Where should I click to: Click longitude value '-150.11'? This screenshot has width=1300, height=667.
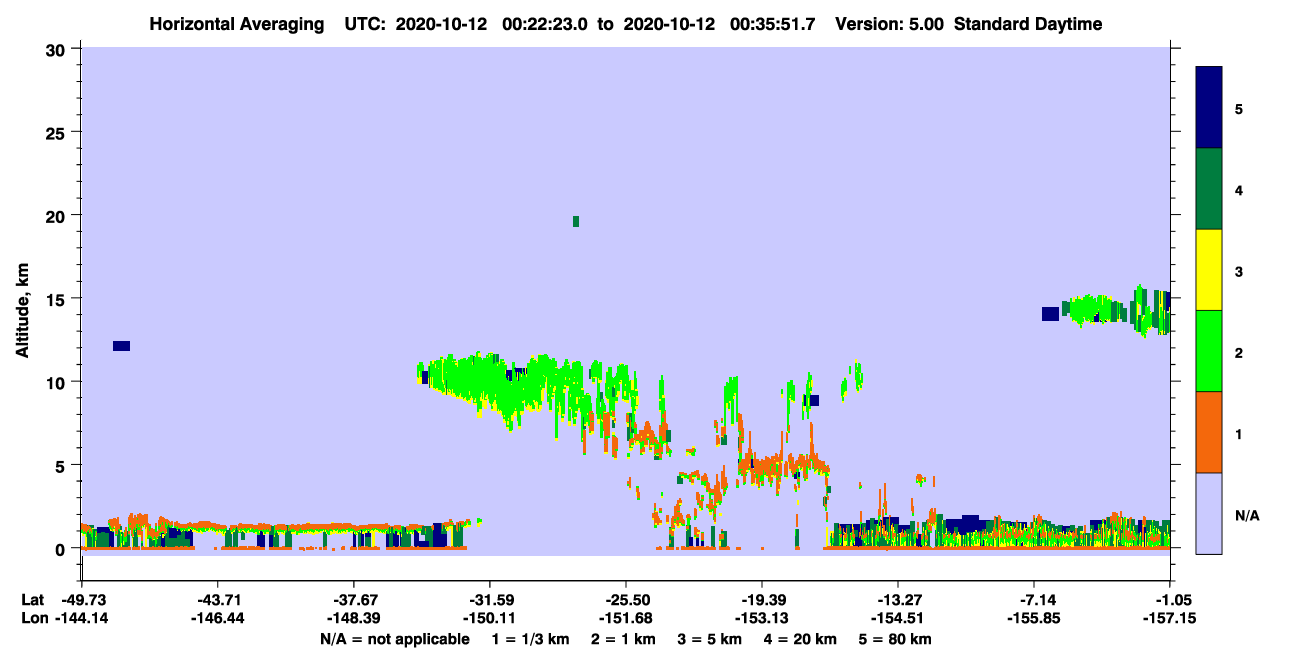[x=490, y=618]
